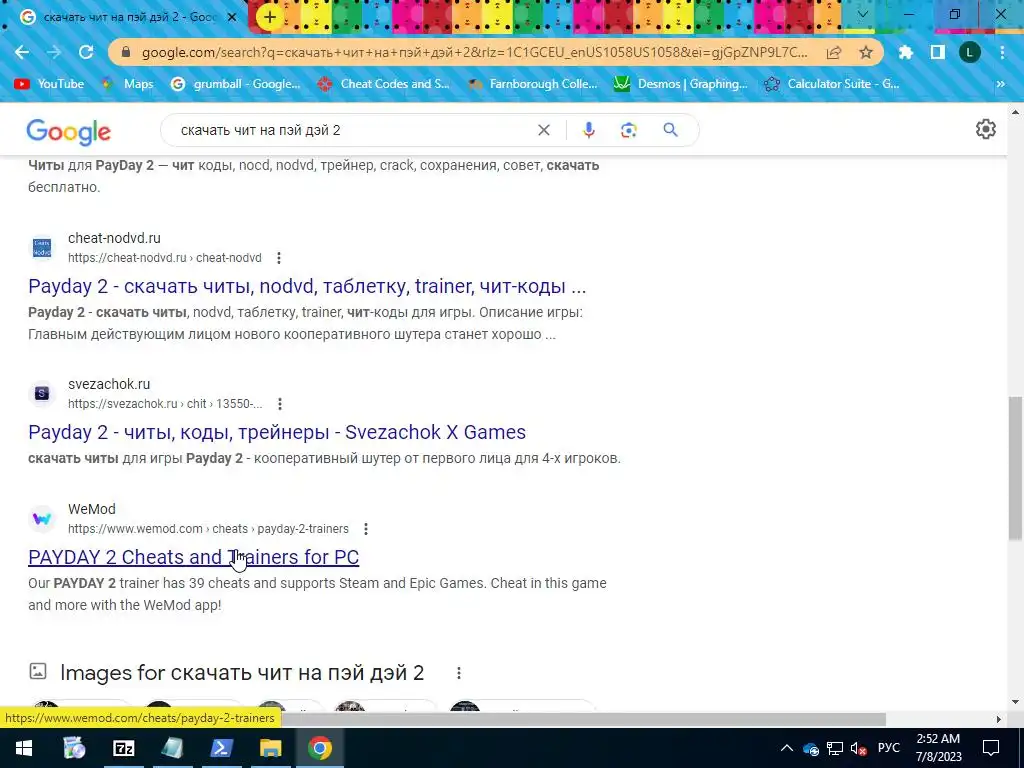Close the скачать чит tab

(231, 18)
